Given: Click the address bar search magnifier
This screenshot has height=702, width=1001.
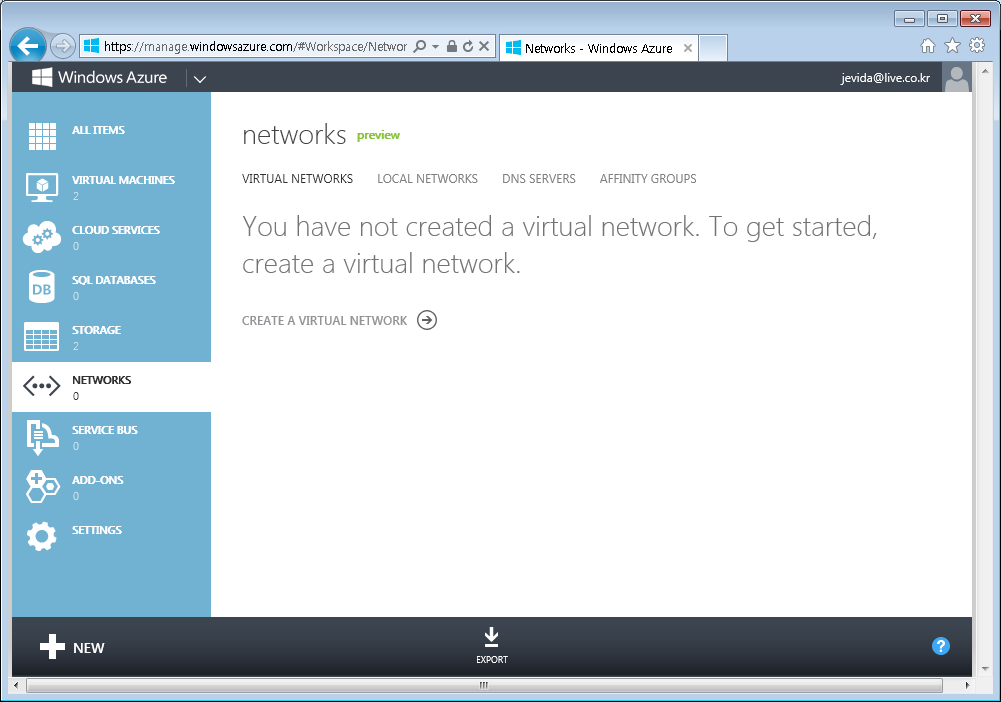Looking at the screenshot, I should point(419,46).
